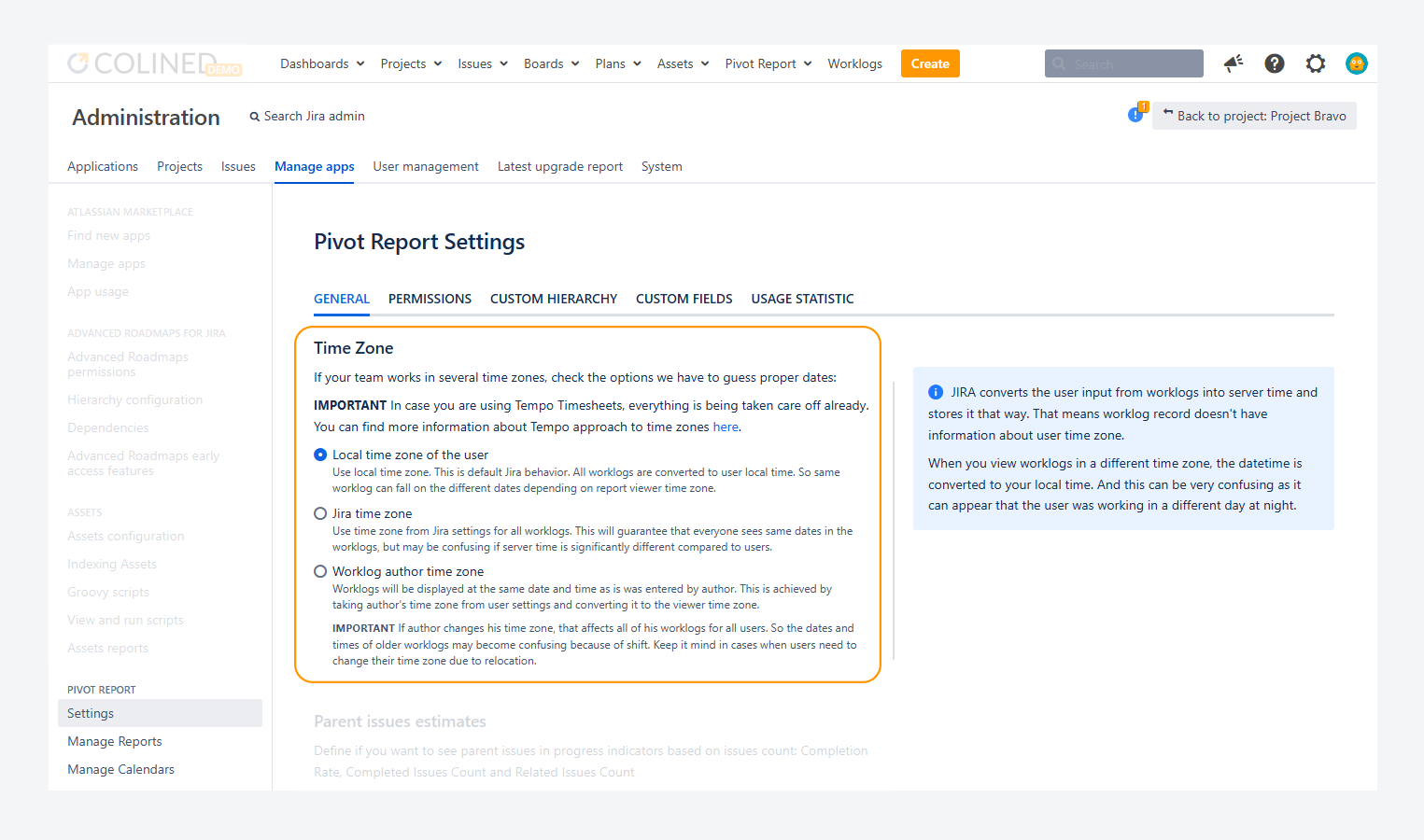Click the orange Create button
This screenshot has height=840, width=1424.
(930, 63)
